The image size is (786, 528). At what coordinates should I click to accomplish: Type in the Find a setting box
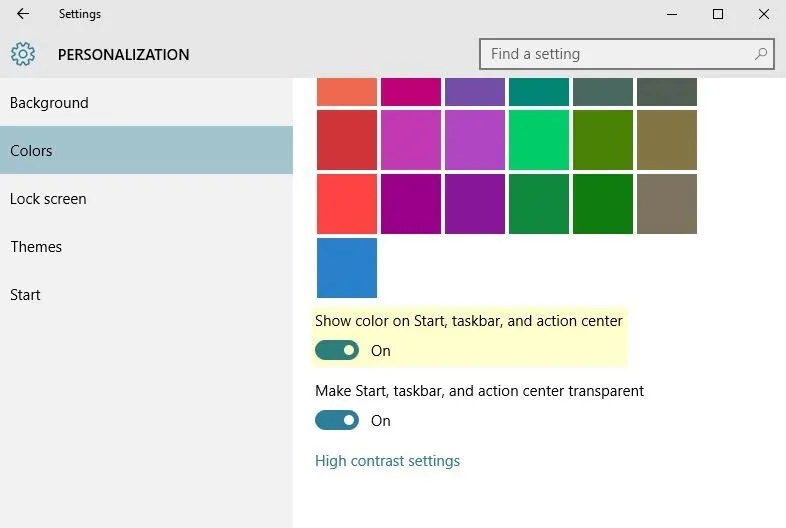[615, 54]
